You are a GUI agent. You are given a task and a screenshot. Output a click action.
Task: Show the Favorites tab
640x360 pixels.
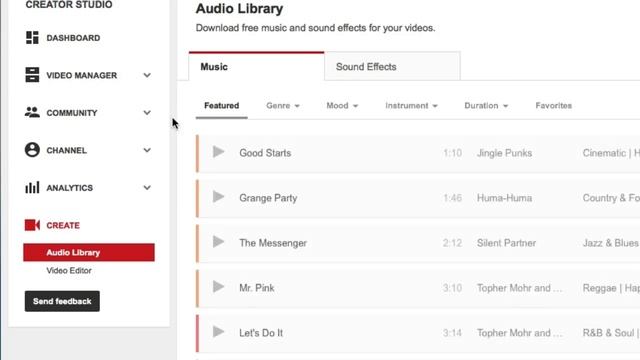coord(553,106)
